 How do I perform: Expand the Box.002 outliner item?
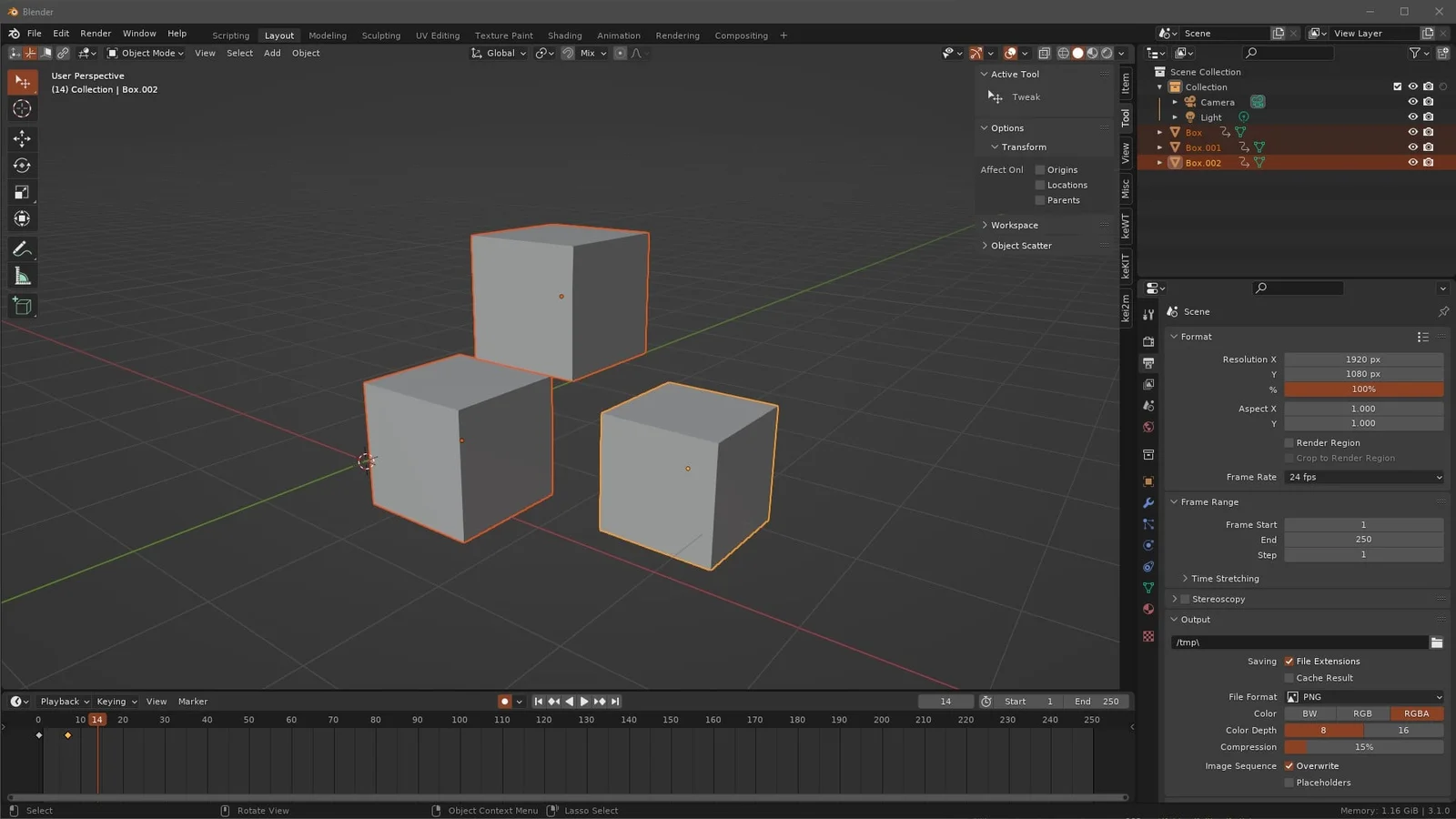1160,162
